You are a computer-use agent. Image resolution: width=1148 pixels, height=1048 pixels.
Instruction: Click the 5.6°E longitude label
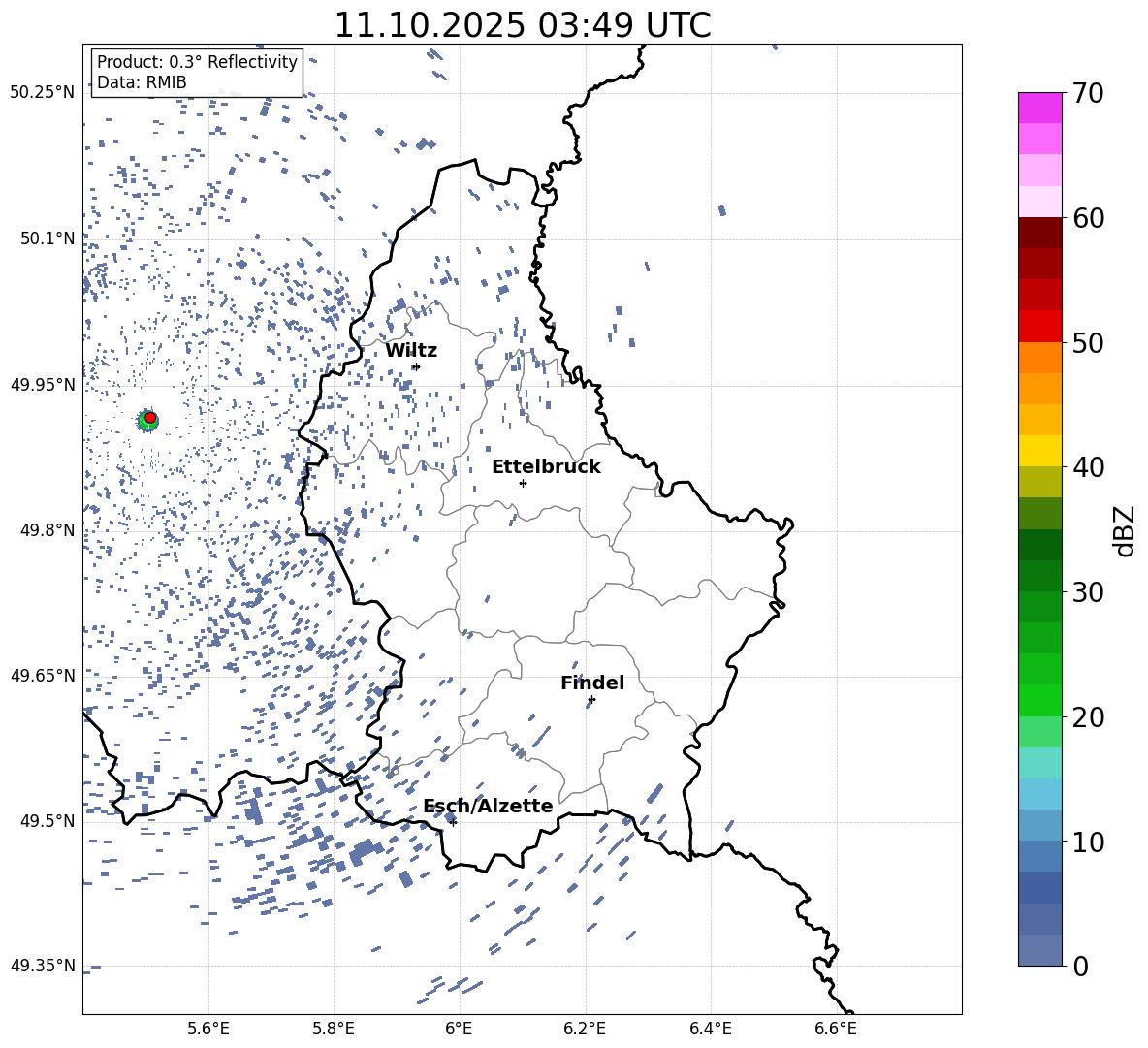(x=208, y=1030)
